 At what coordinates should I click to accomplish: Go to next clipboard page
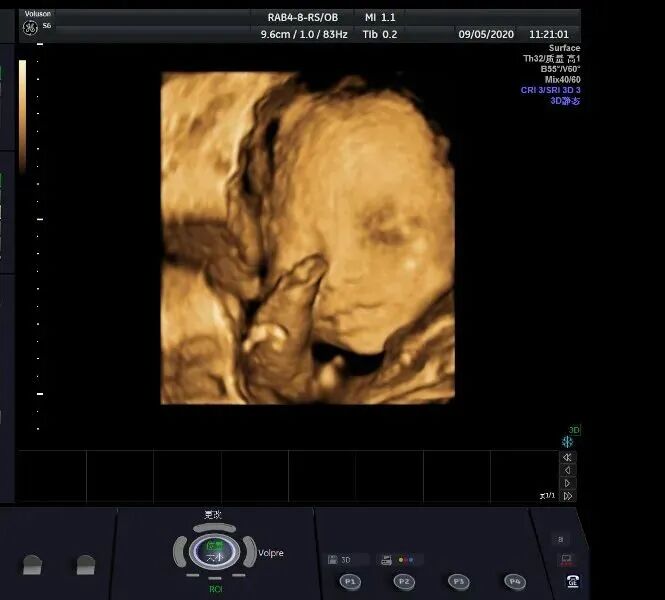coord(567,483)
